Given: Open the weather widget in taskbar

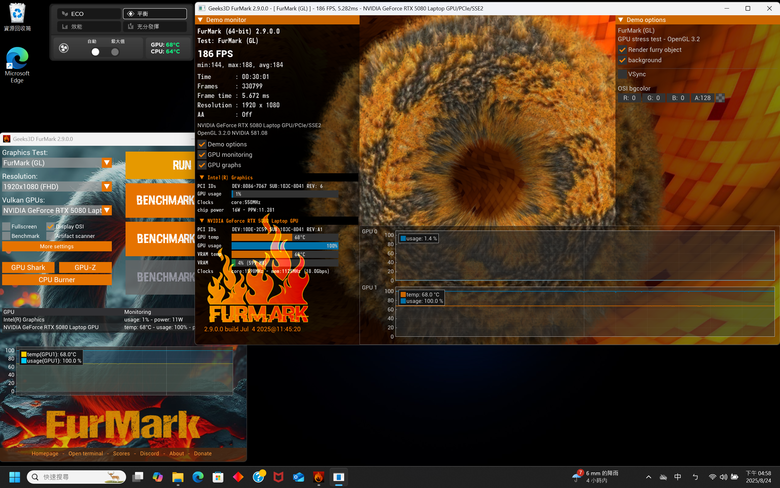Looking at the screenshot, I should click(595, 477).
